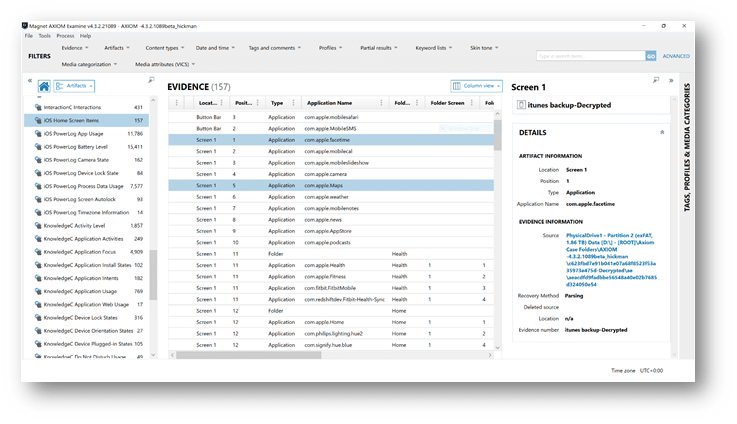Viewport: 737px width, 424px height.
Task: Open the Media categorization filter dropdown
Action: tap(89, 64)
